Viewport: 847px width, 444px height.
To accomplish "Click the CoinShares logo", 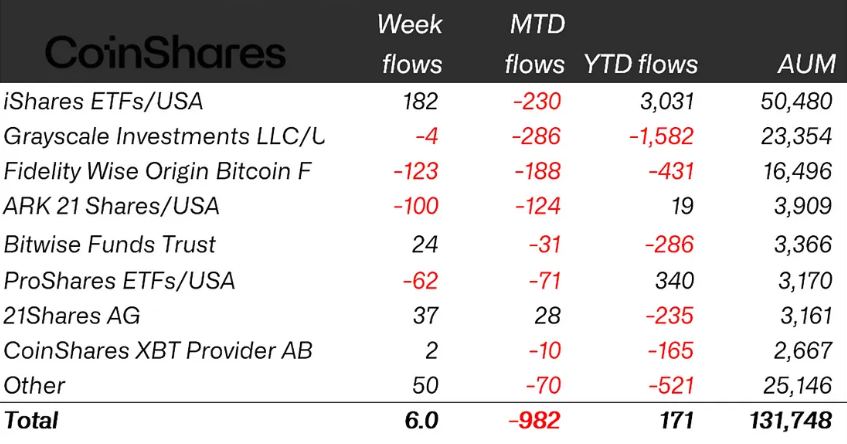I will point(165,52).
